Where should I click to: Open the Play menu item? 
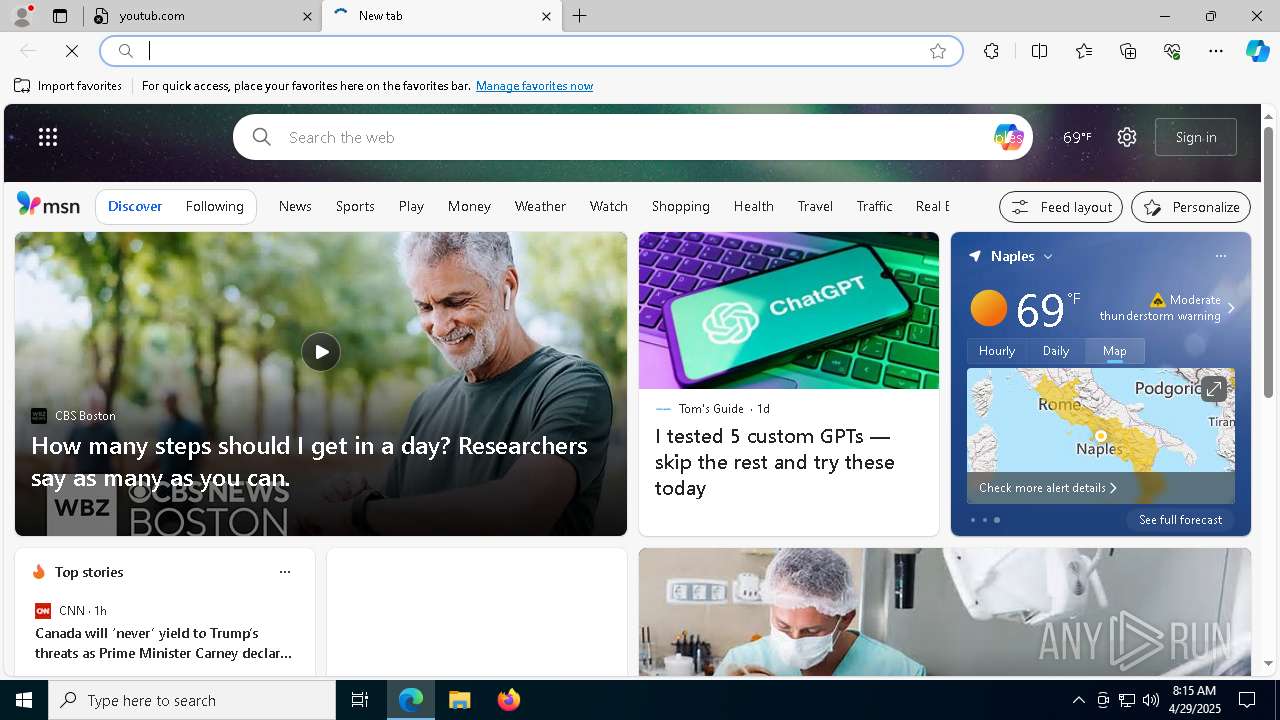point(411,206)
